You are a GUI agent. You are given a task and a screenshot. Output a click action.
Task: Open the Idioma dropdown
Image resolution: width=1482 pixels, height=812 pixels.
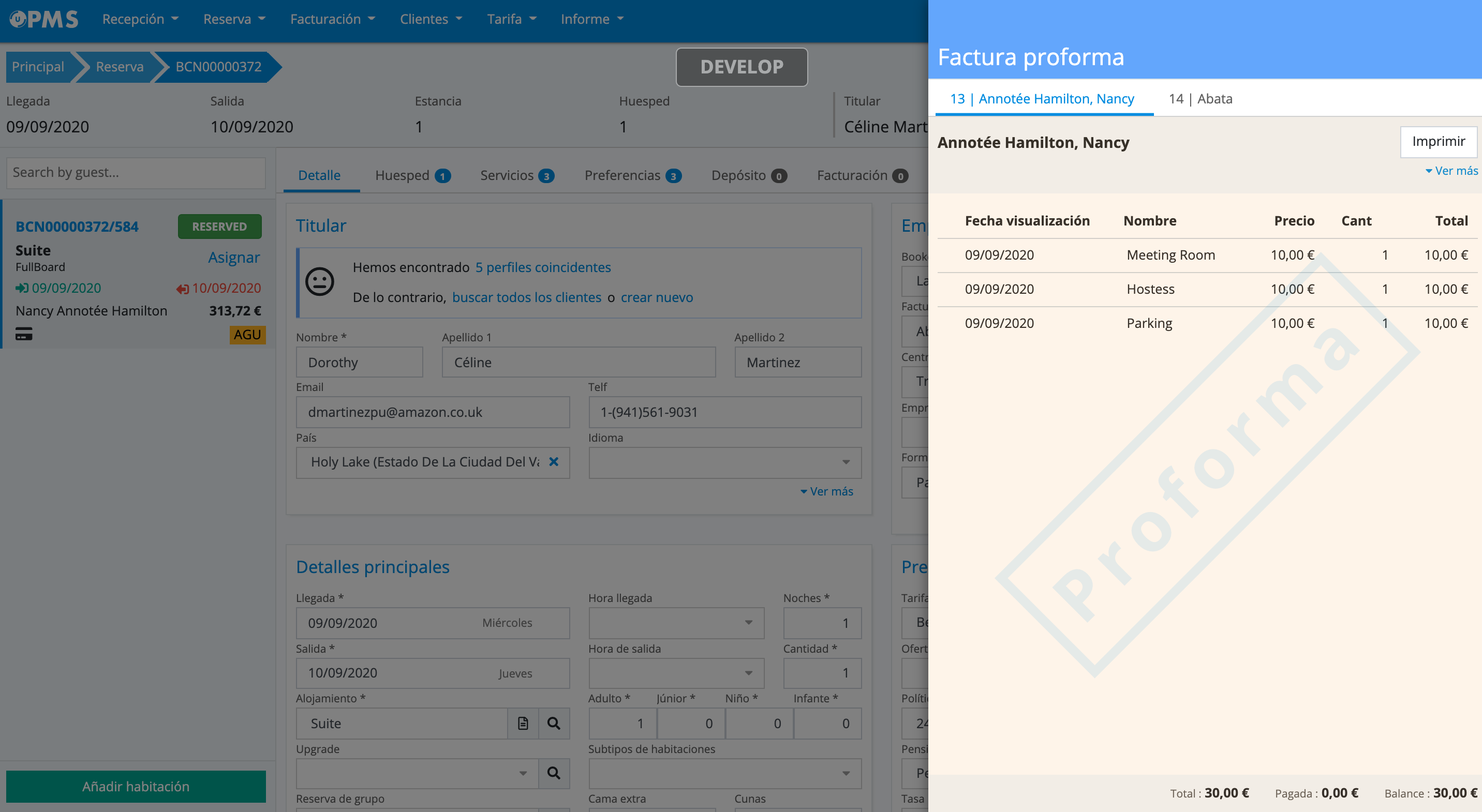(x=724, y=462)
